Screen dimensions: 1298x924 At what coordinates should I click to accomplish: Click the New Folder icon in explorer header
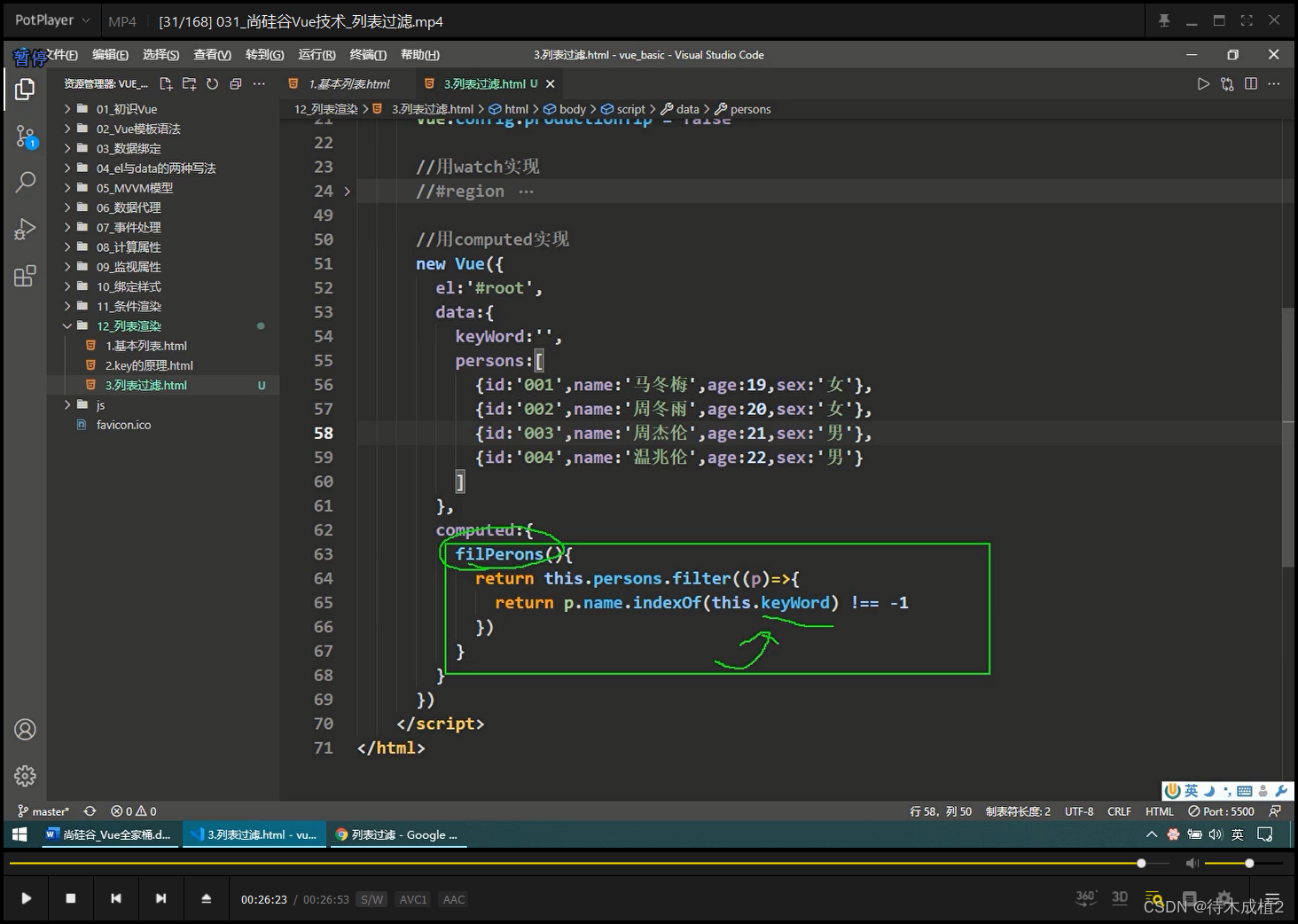189,83
